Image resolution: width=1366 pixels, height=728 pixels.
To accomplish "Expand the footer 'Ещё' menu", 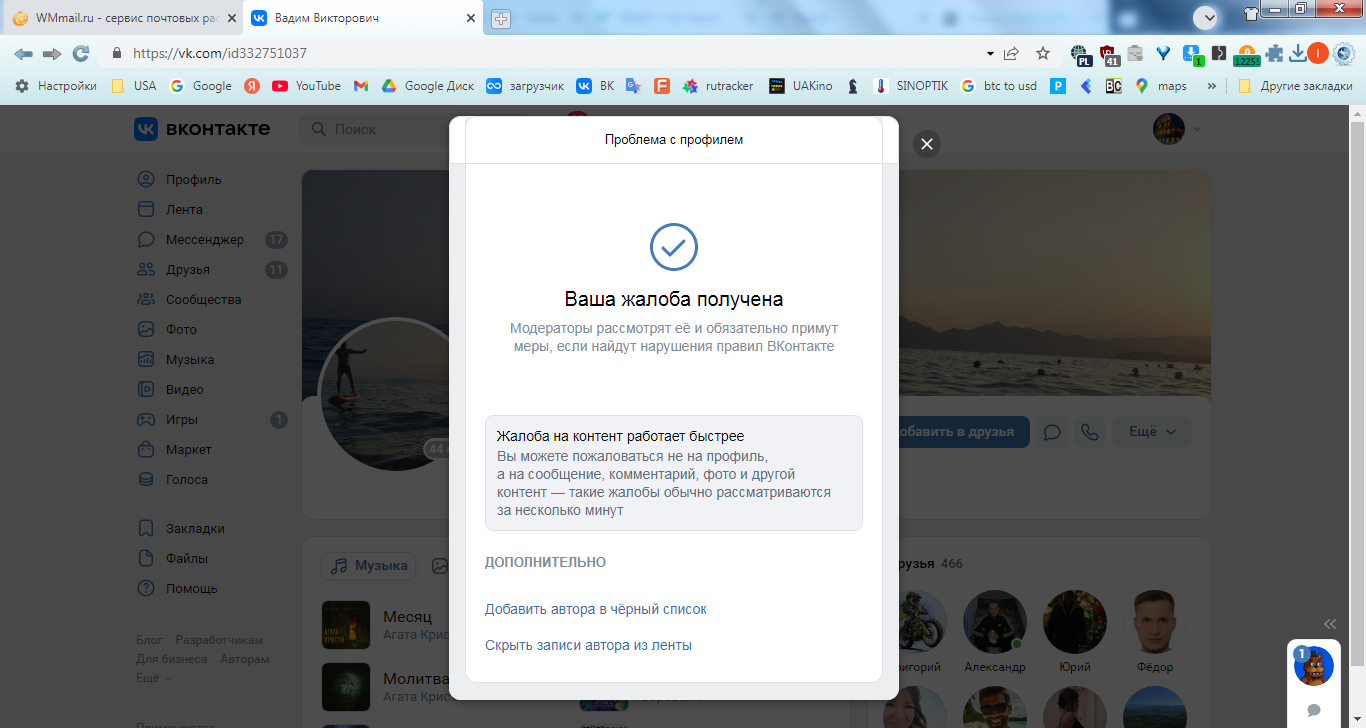I will point(153,678).
